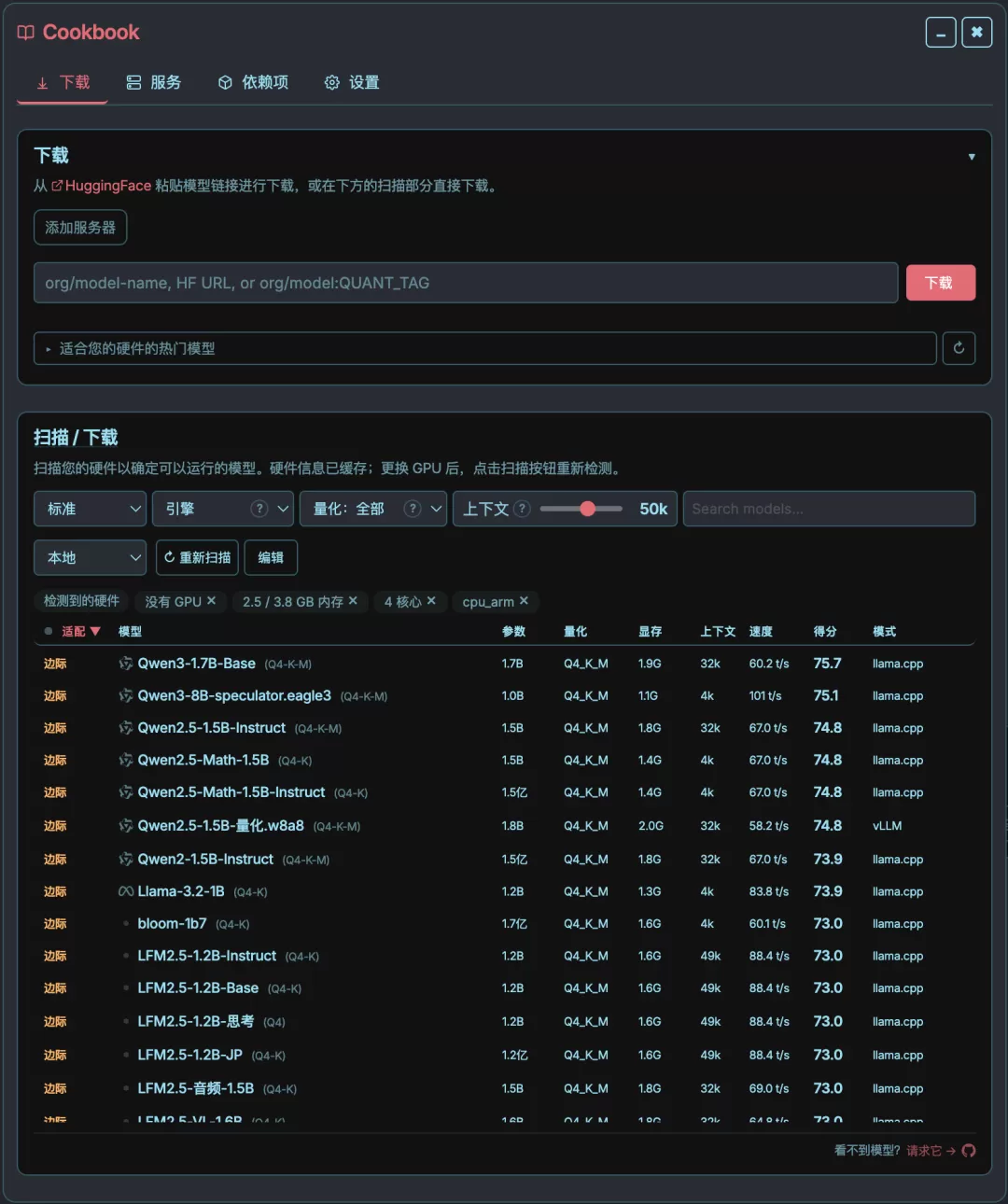Click the 检测到的硬件 label chip
The width and height of the screenshot is (1008, 1204).
pyautogui.click(x=81, y=601)
